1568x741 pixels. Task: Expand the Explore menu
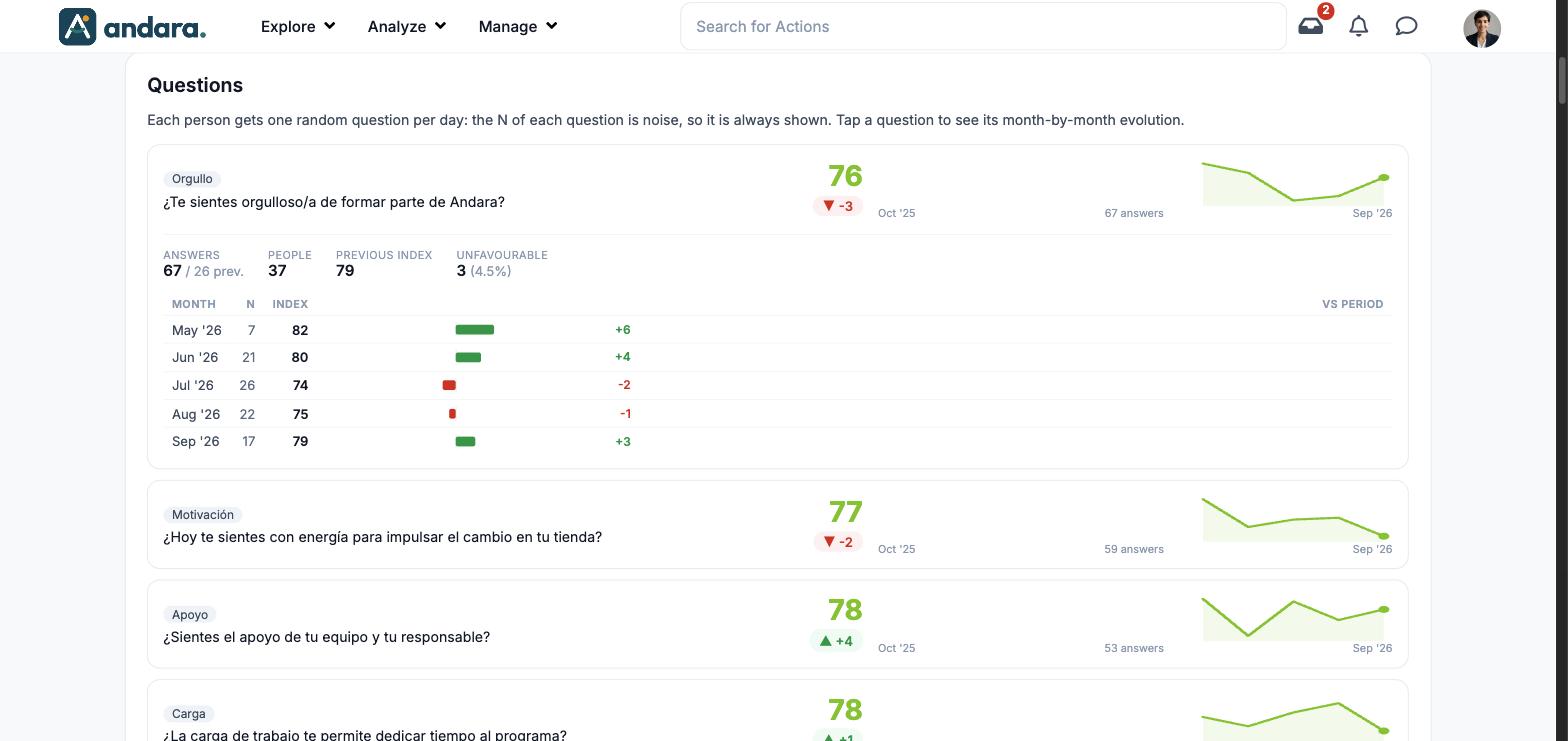pos(298,26)
